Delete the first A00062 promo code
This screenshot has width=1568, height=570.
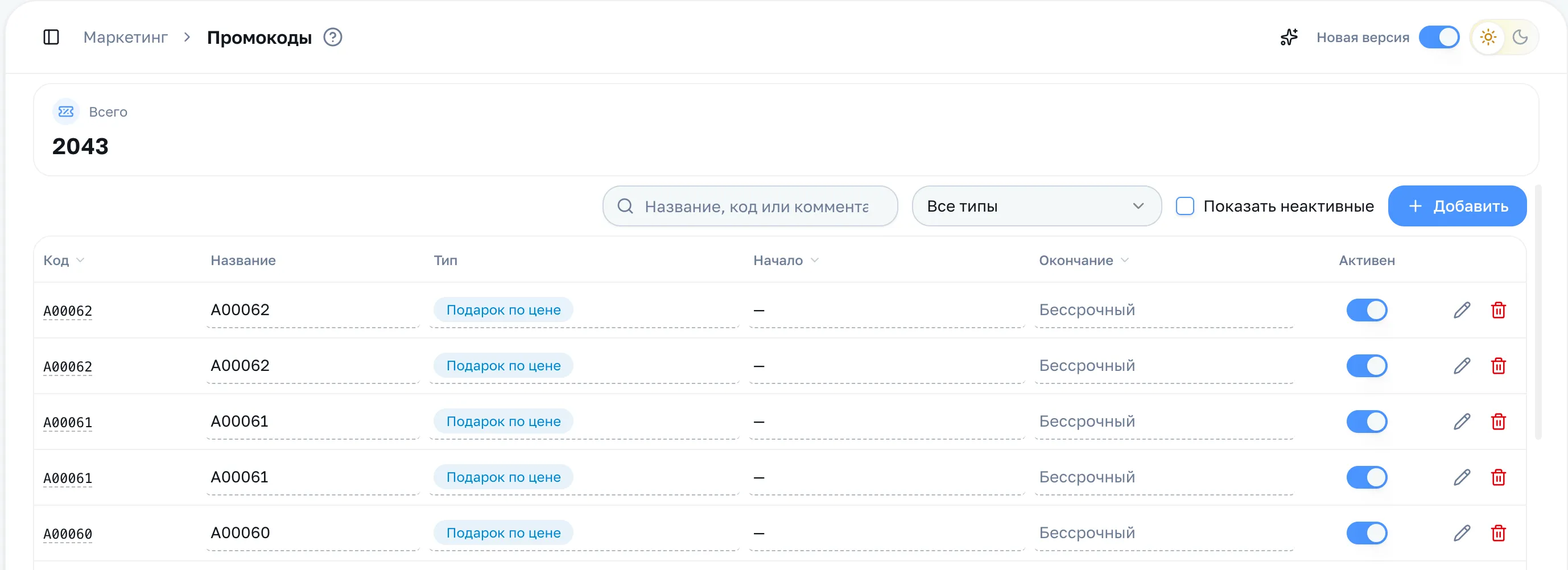tap(1499, 310)
